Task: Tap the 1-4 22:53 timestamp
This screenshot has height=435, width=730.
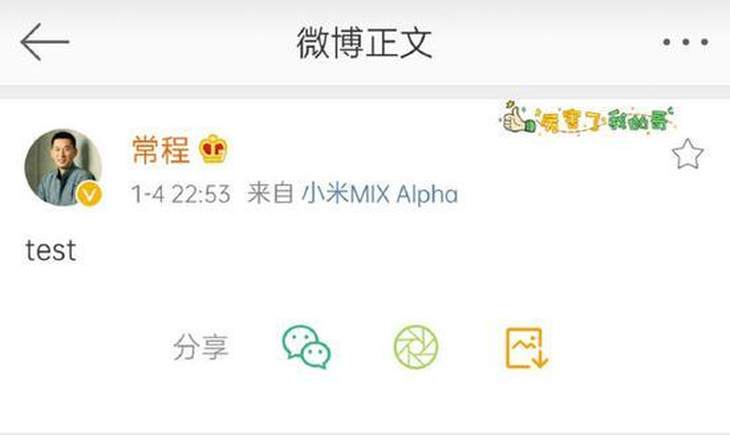Action: (181, 194)
